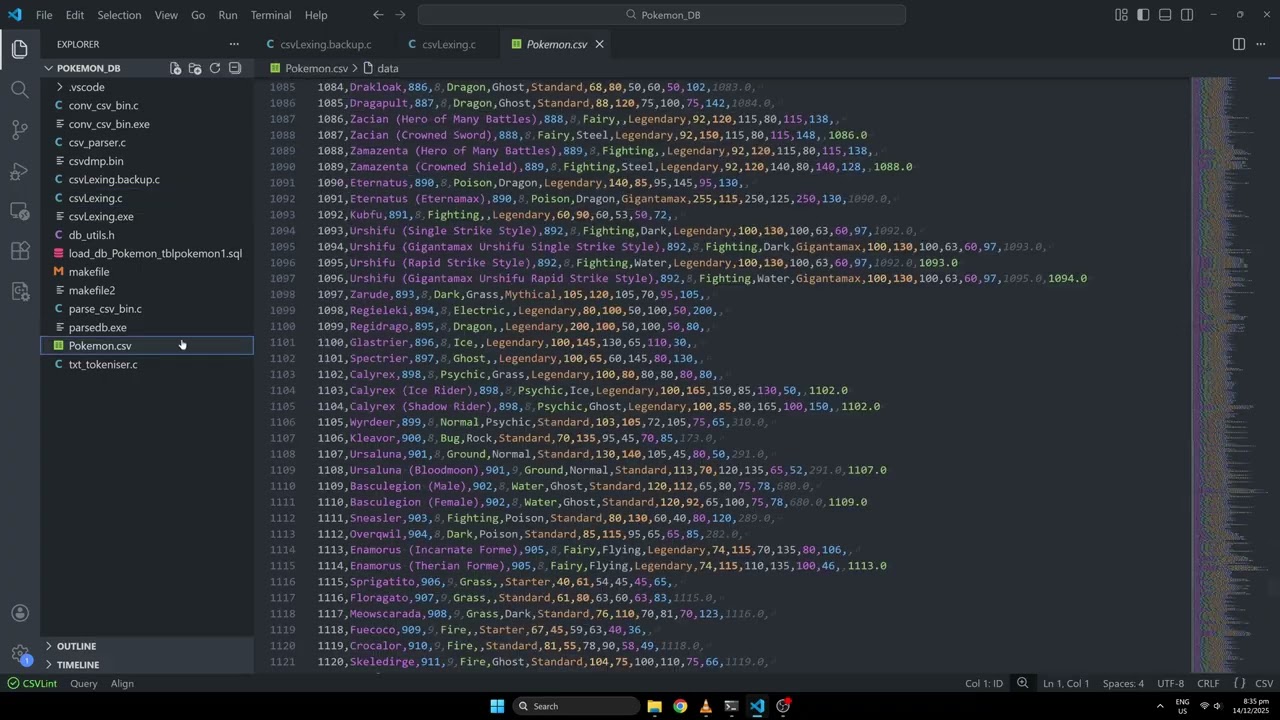Image resolution: width=1280 pixels, height=720 pixels.
Task: Click Align in the status bar
Action: [122, 683]
